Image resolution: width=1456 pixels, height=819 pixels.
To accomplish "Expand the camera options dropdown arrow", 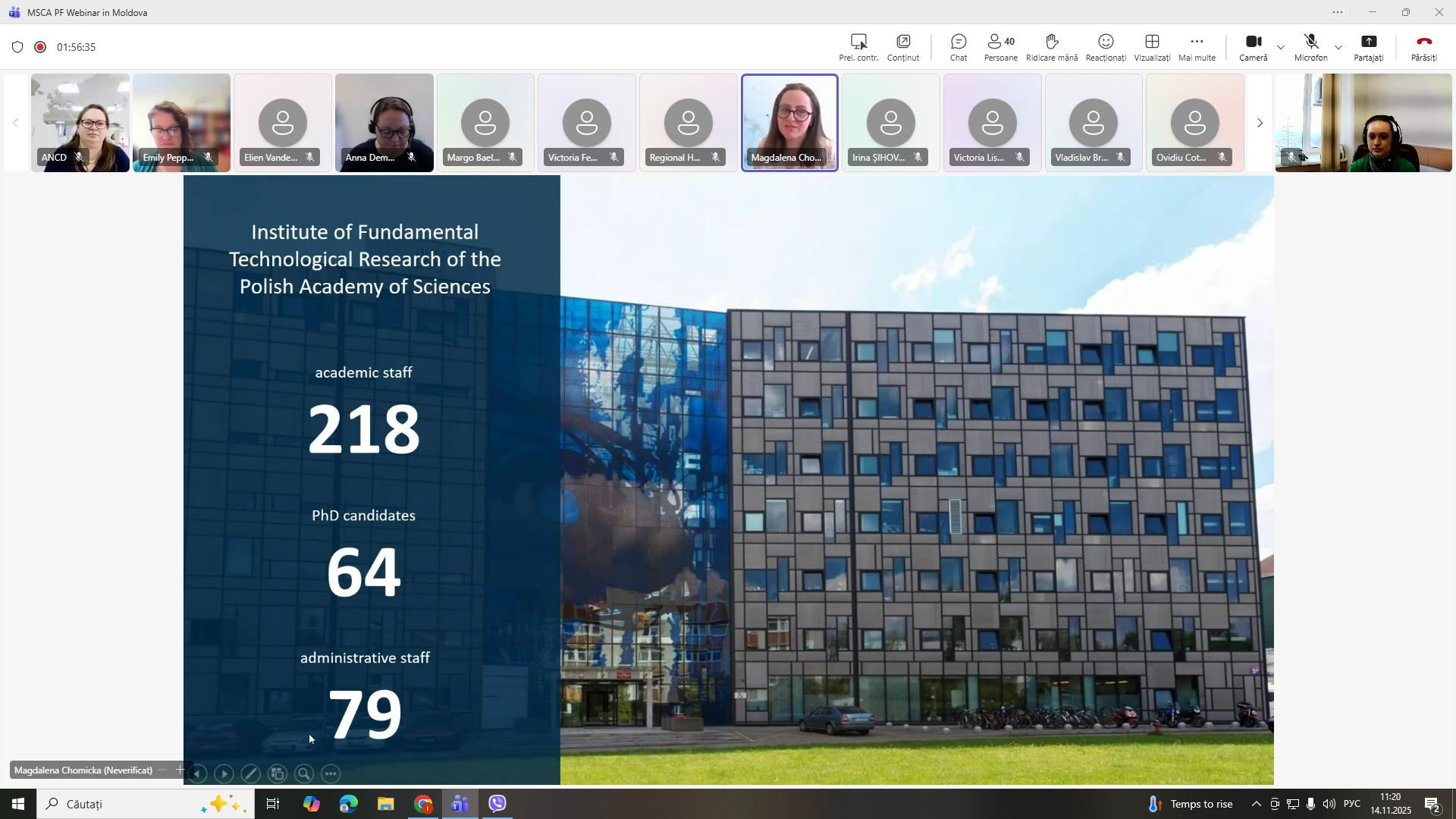I will pos(1281,47).
